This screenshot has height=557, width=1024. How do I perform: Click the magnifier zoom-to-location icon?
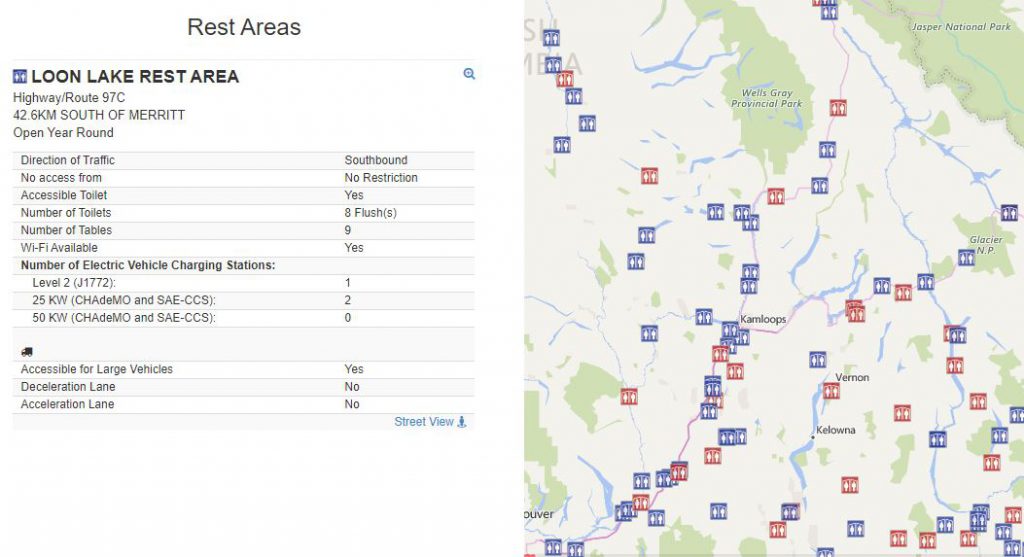click(469, 74)
